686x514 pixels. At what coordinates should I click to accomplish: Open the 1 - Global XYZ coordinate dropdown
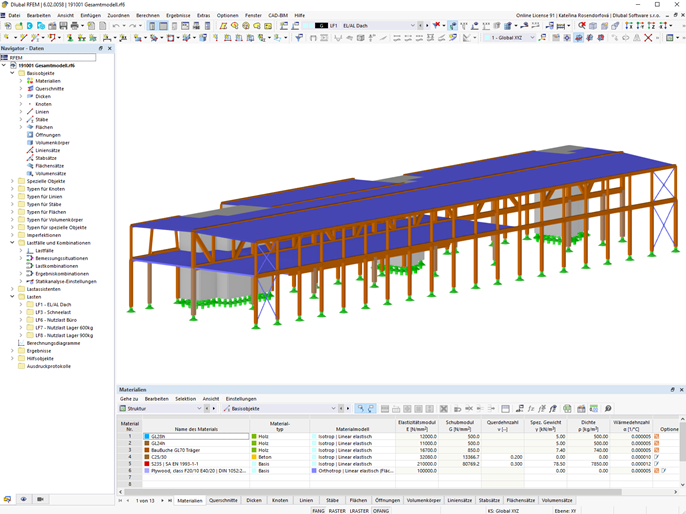(x=532, y=38)
